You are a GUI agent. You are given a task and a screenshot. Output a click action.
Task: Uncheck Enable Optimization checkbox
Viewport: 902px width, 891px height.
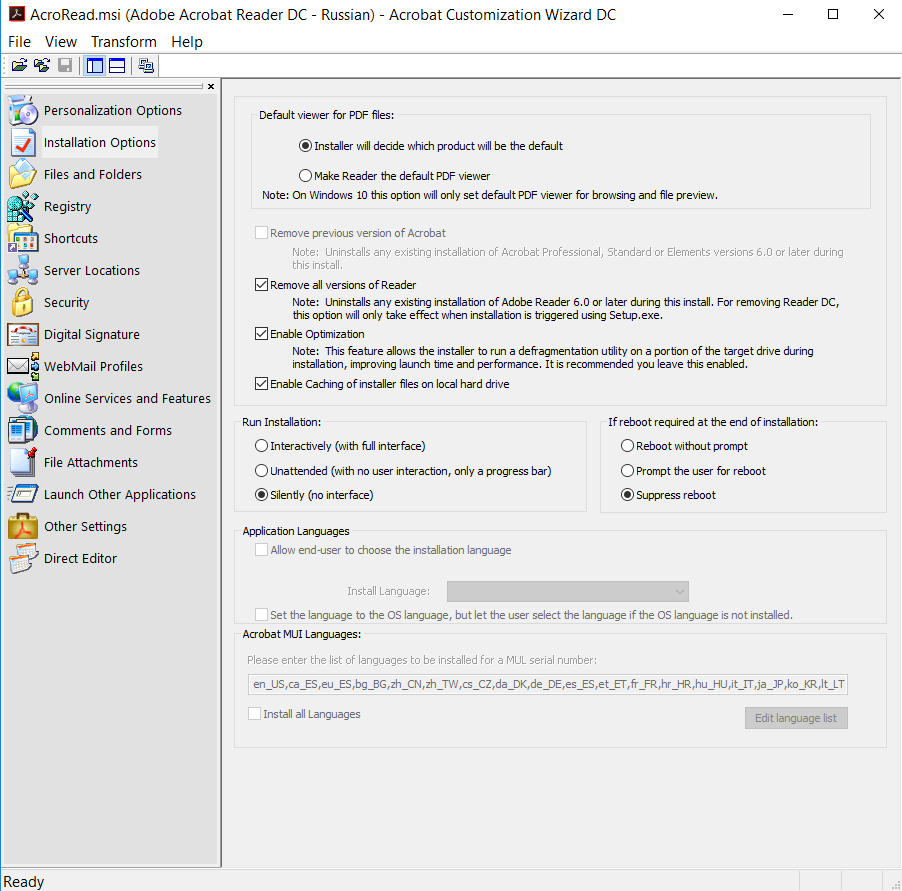point(261,334)
